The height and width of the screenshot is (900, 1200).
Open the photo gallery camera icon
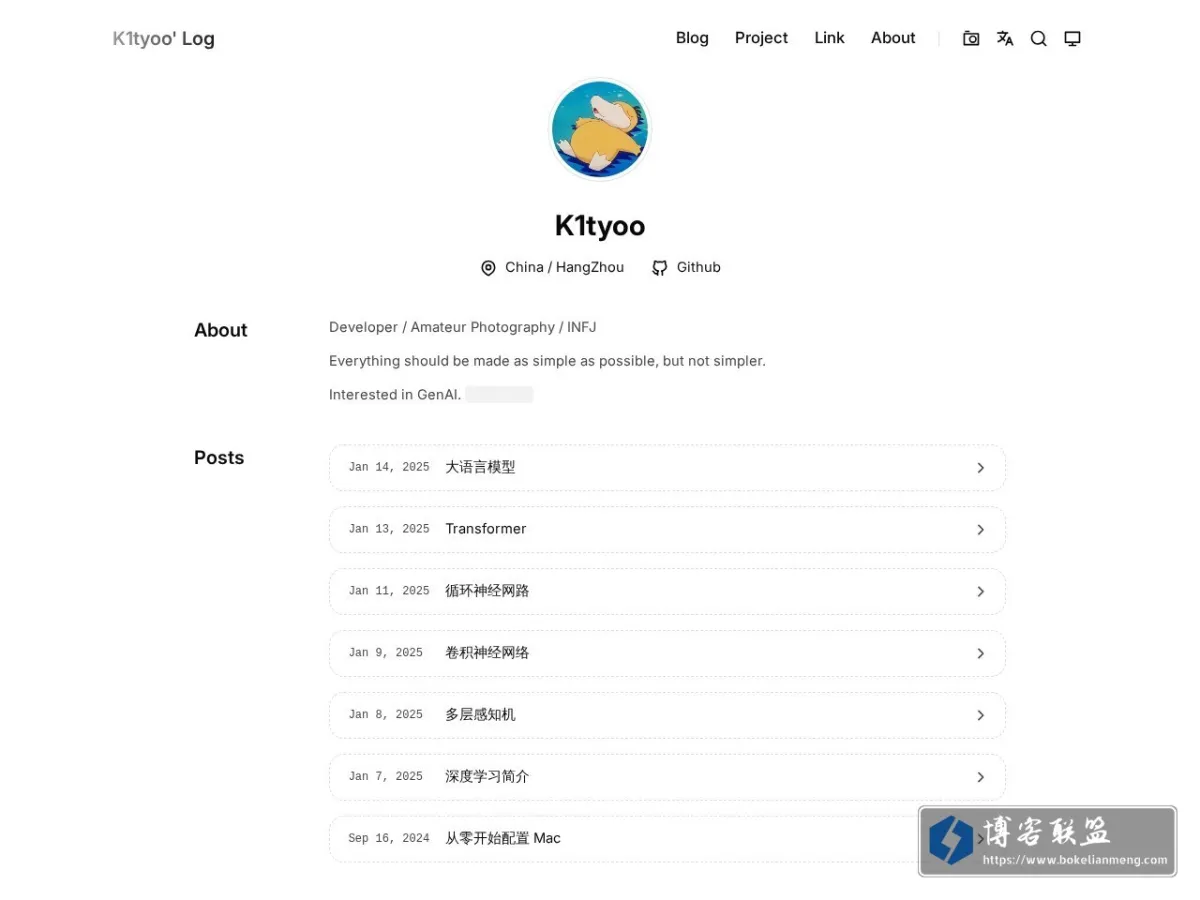pos(971,39)
